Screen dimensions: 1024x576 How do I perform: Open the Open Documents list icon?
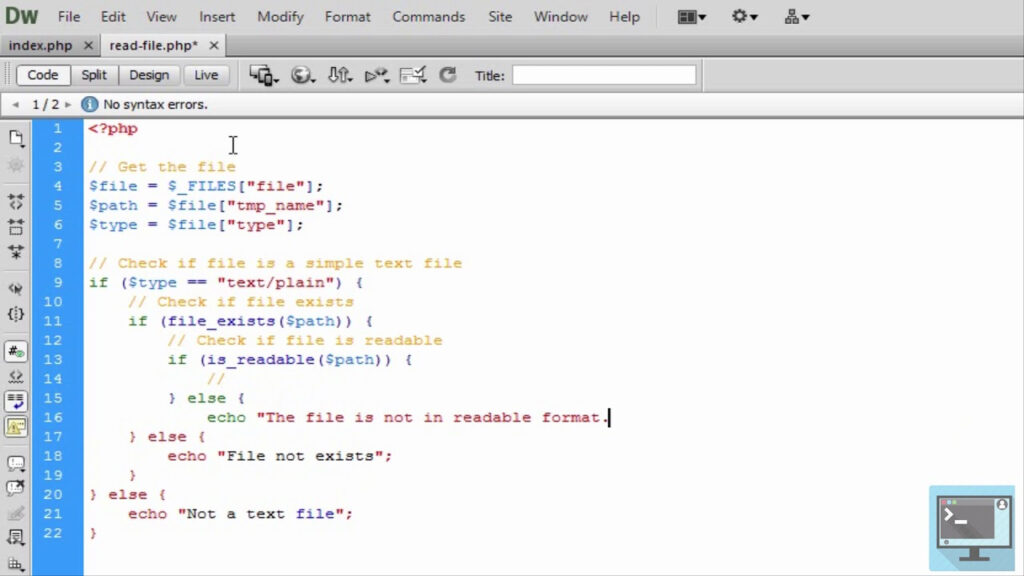point(16,138)
